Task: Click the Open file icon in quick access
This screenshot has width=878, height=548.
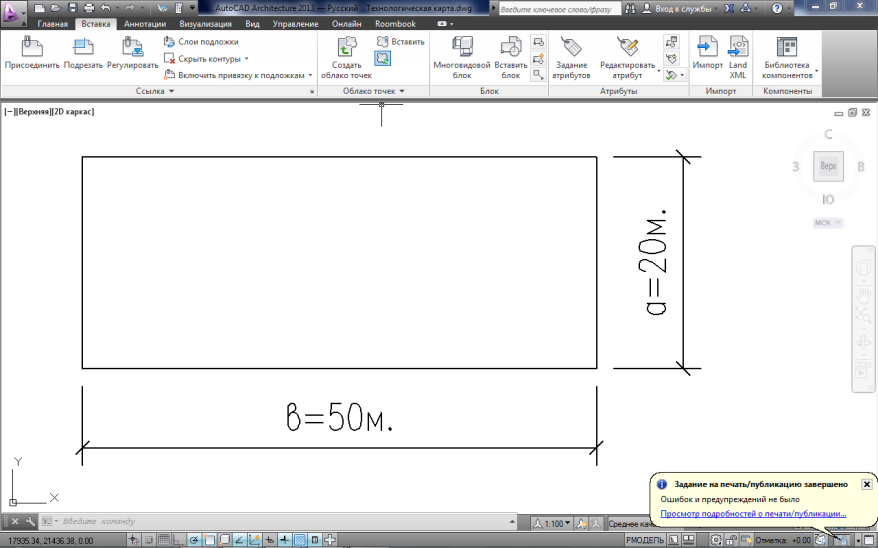Action: (x=55, y=8)
